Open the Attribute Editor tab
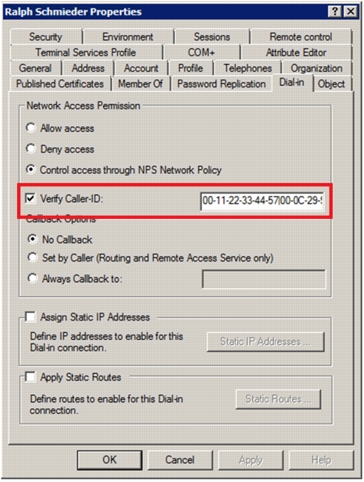364x482 pixels. 296,52
